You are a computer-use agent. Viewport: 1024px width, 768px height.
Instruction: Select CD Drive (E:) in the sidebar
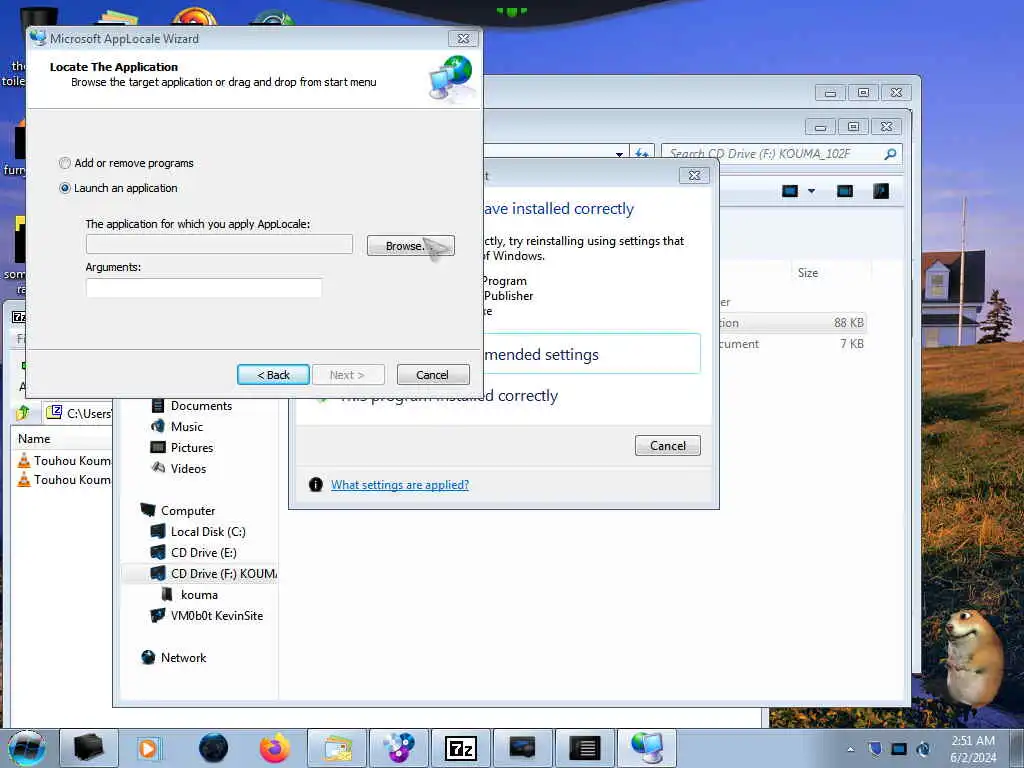[203, 552]
